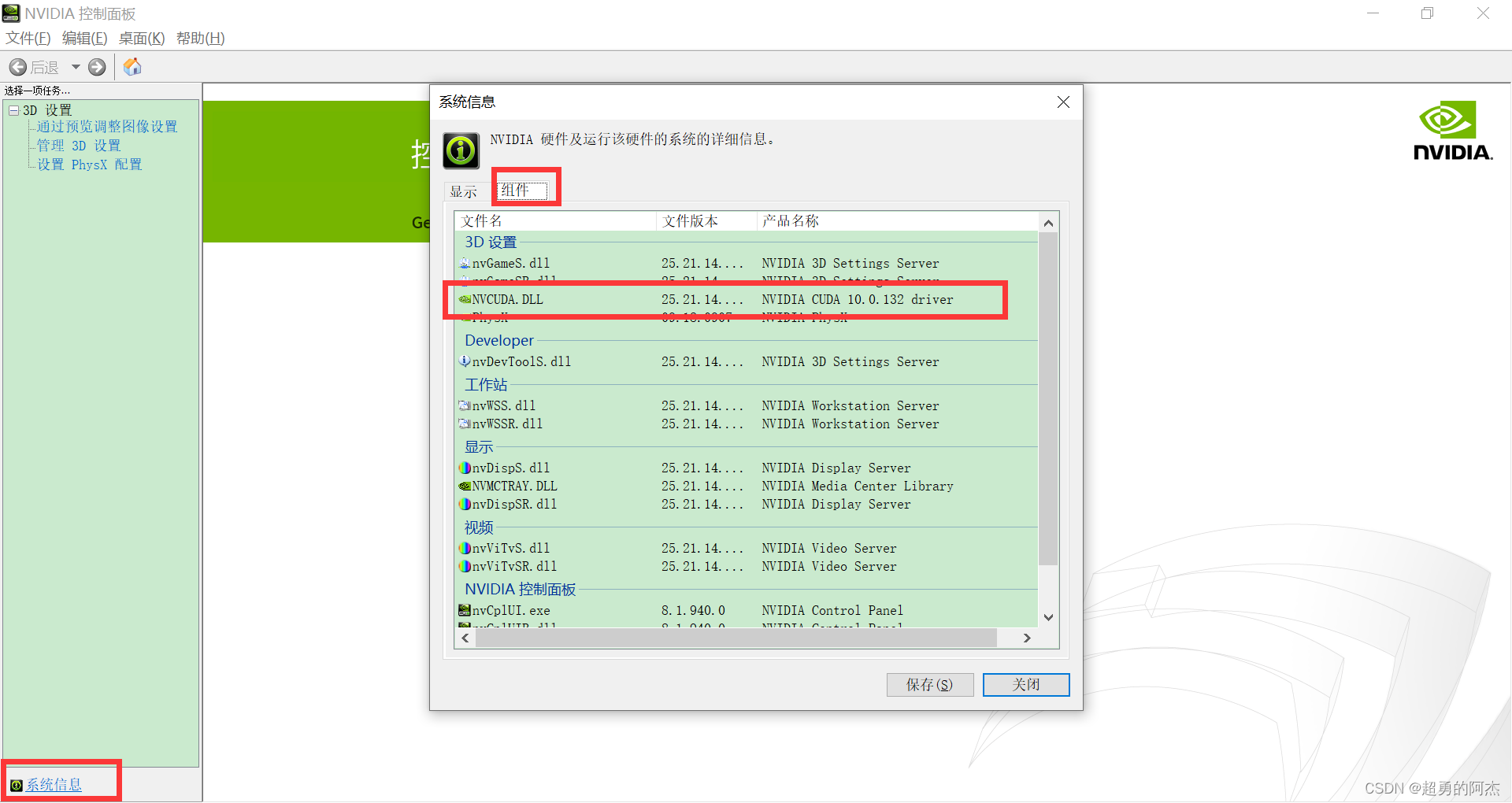Click the NVIDIA CUDA 10.0.132 driver product name

coord(858,300)
